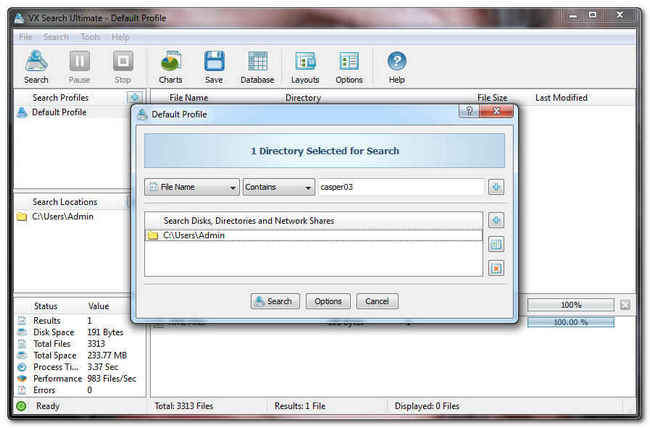Screen dimensions: 650x428
Task: Click the small icon next to 100% bar
Action: point(625,305)
